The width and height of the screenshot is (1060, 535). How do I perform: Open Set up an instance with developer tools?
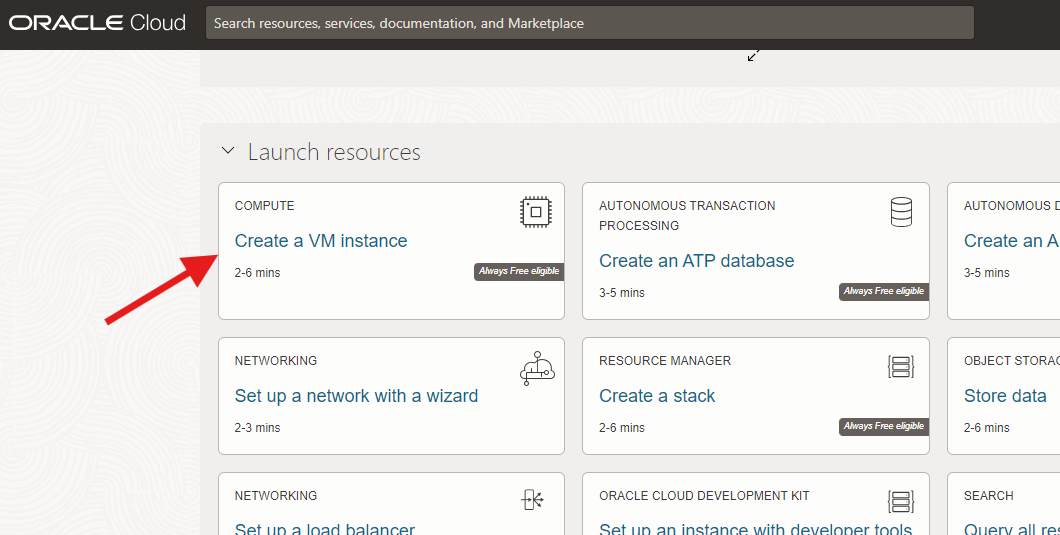pos(755,529)
